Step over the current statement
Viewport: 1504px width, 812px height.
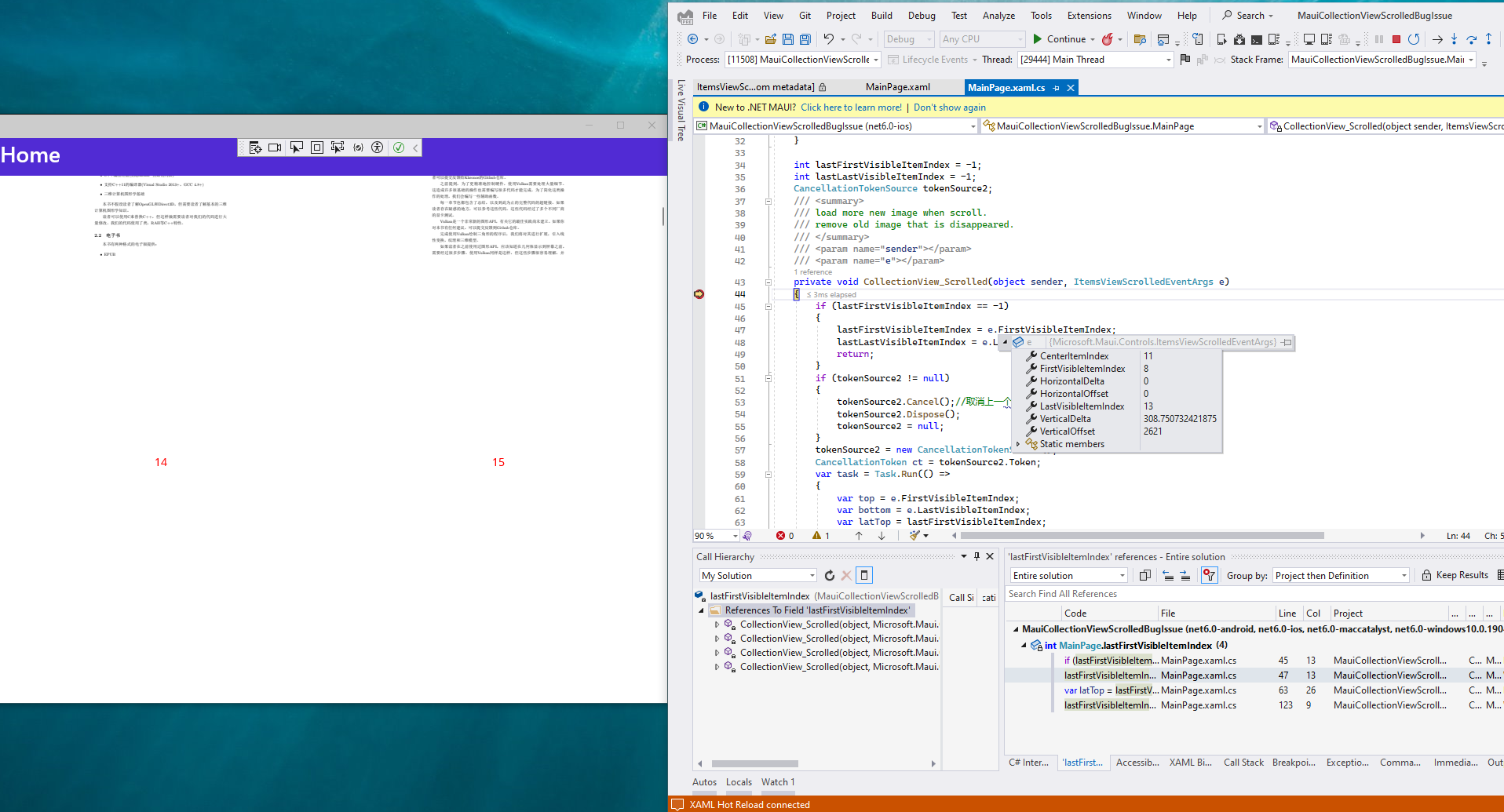click(x=1471, y=38)
